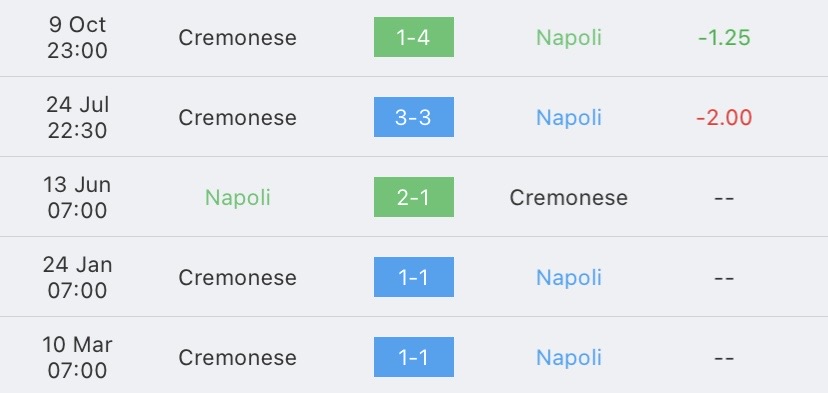Select Cremonese in the 9 Oct row
Image resolution: width=828 pixels, height=393 pixels.
tap(238, 38)
